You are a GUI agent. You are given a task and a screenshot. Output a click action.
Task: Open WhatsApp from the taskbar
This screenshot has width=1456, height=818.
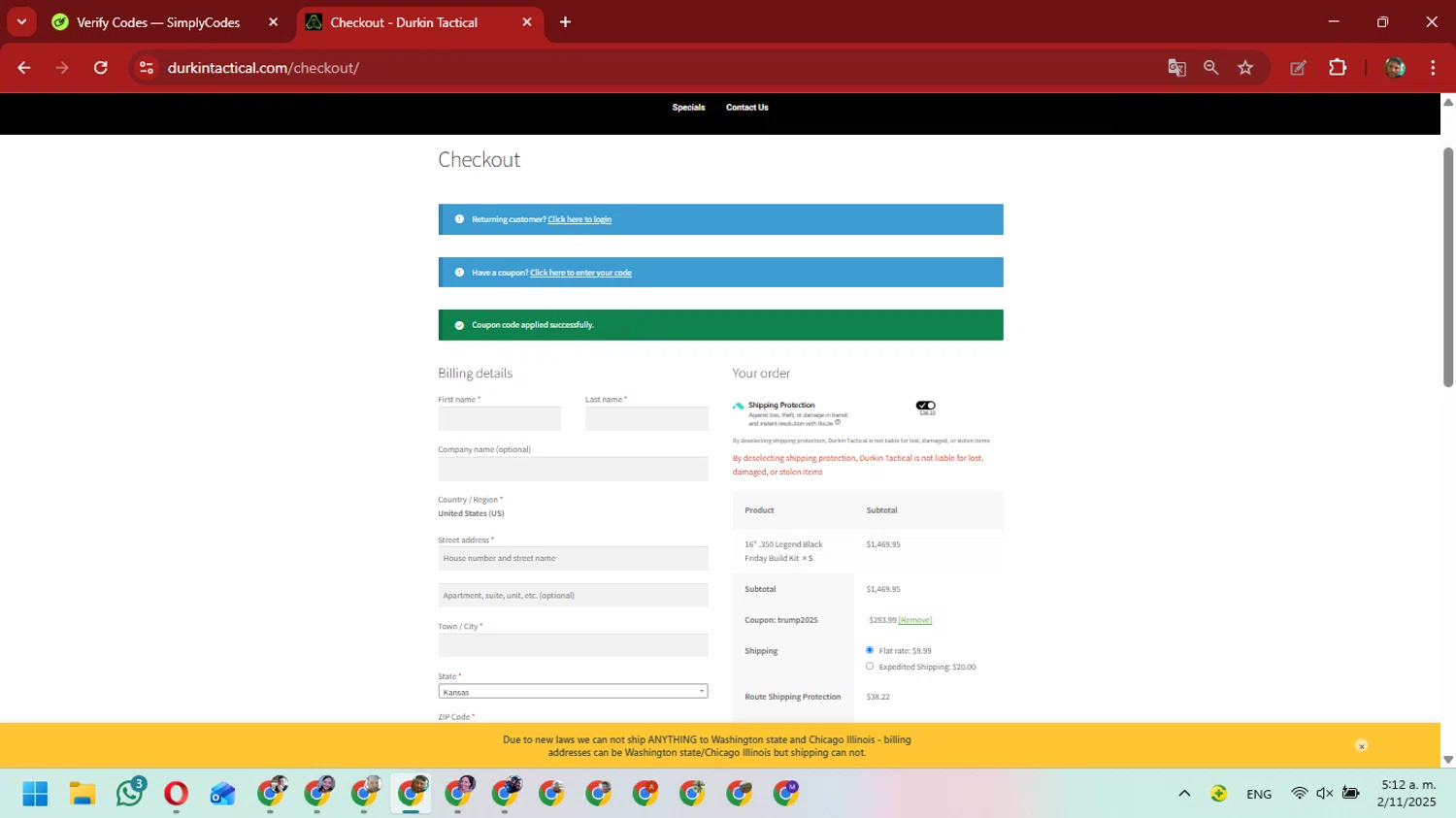129,794
